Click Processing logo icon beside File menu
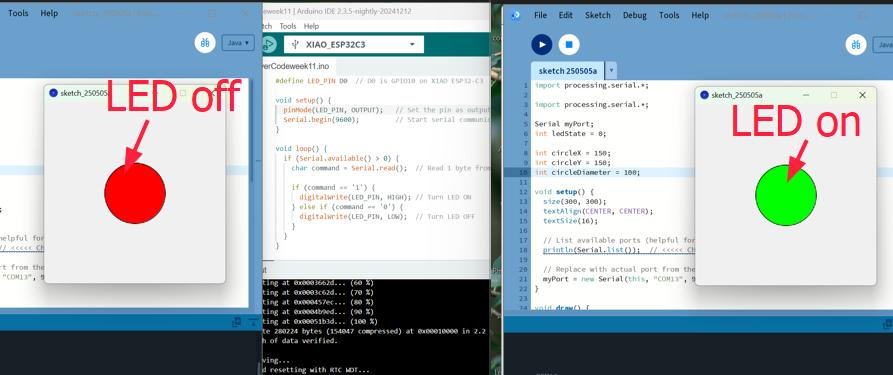 tap(515, 15)
